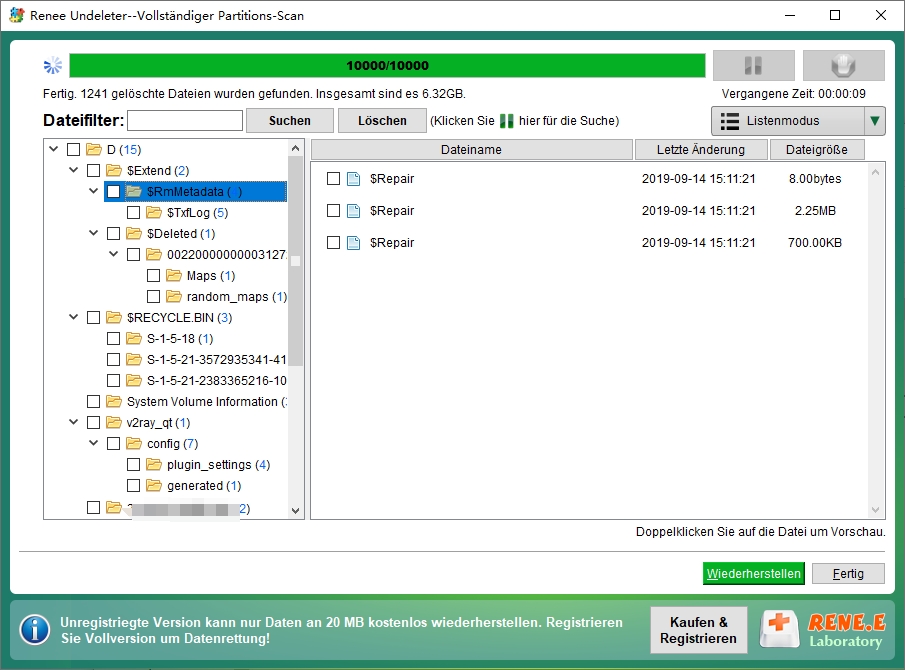The image size is (905, 670).
Task: Check the box for 8.00bytes $Repair file
Action: [x=333, y=178]
